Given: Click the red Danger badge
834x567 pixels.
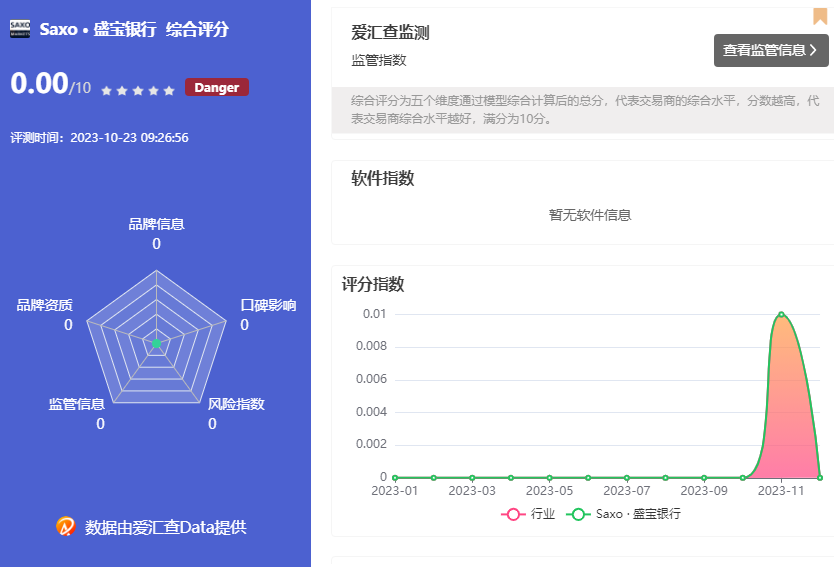Looking at the screenshot, I should click(x=216, y=88).
